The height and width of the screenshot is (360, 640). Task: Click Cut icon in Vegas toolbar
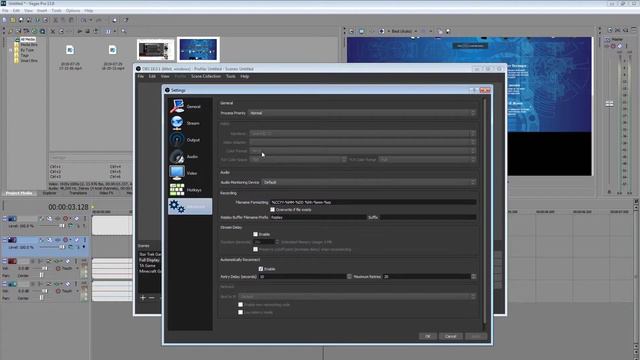point(56,20)
